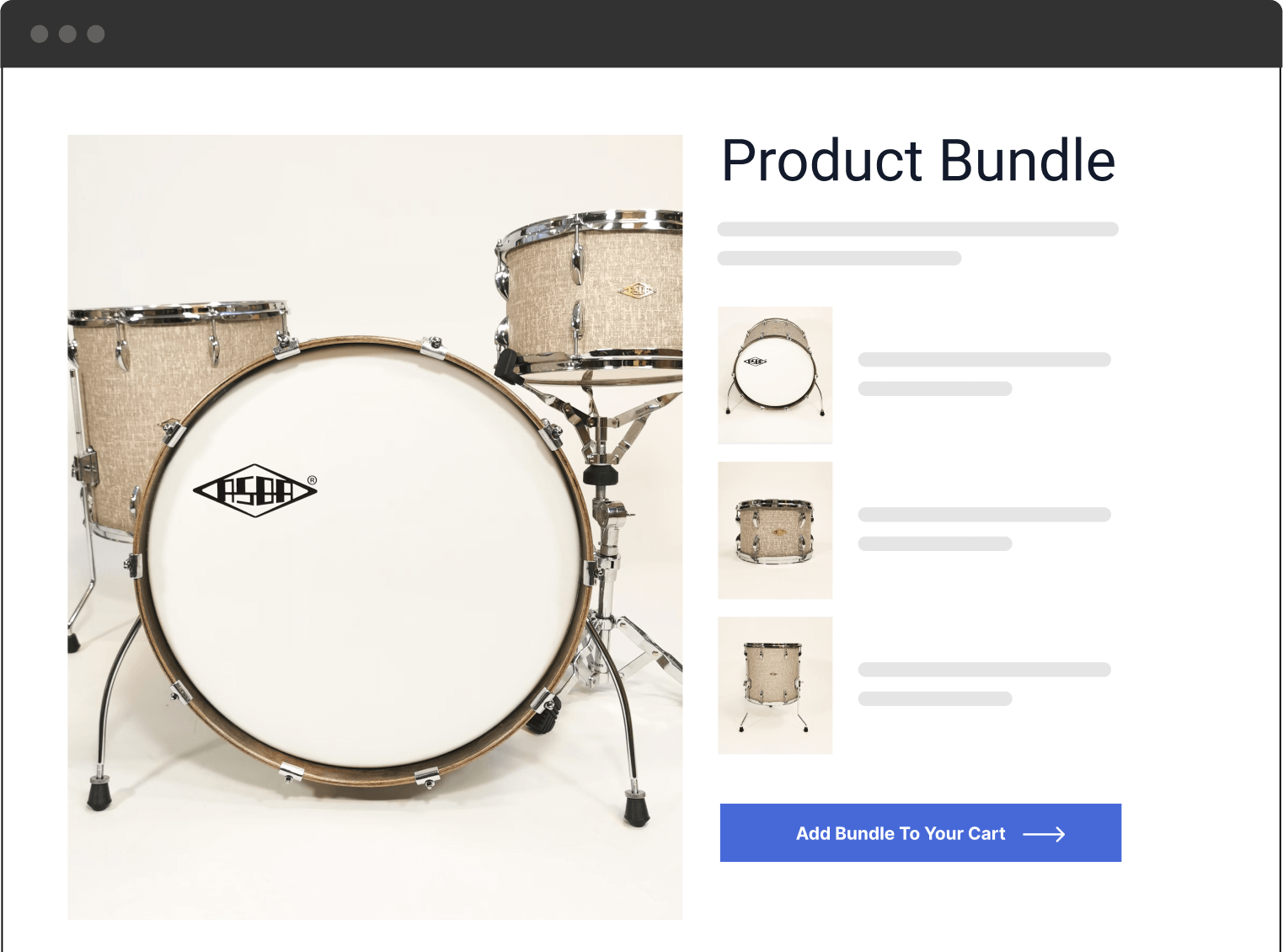Click the Add Bundle To Your Cart button
The image size is (1283, 952).
coord(920,832)
